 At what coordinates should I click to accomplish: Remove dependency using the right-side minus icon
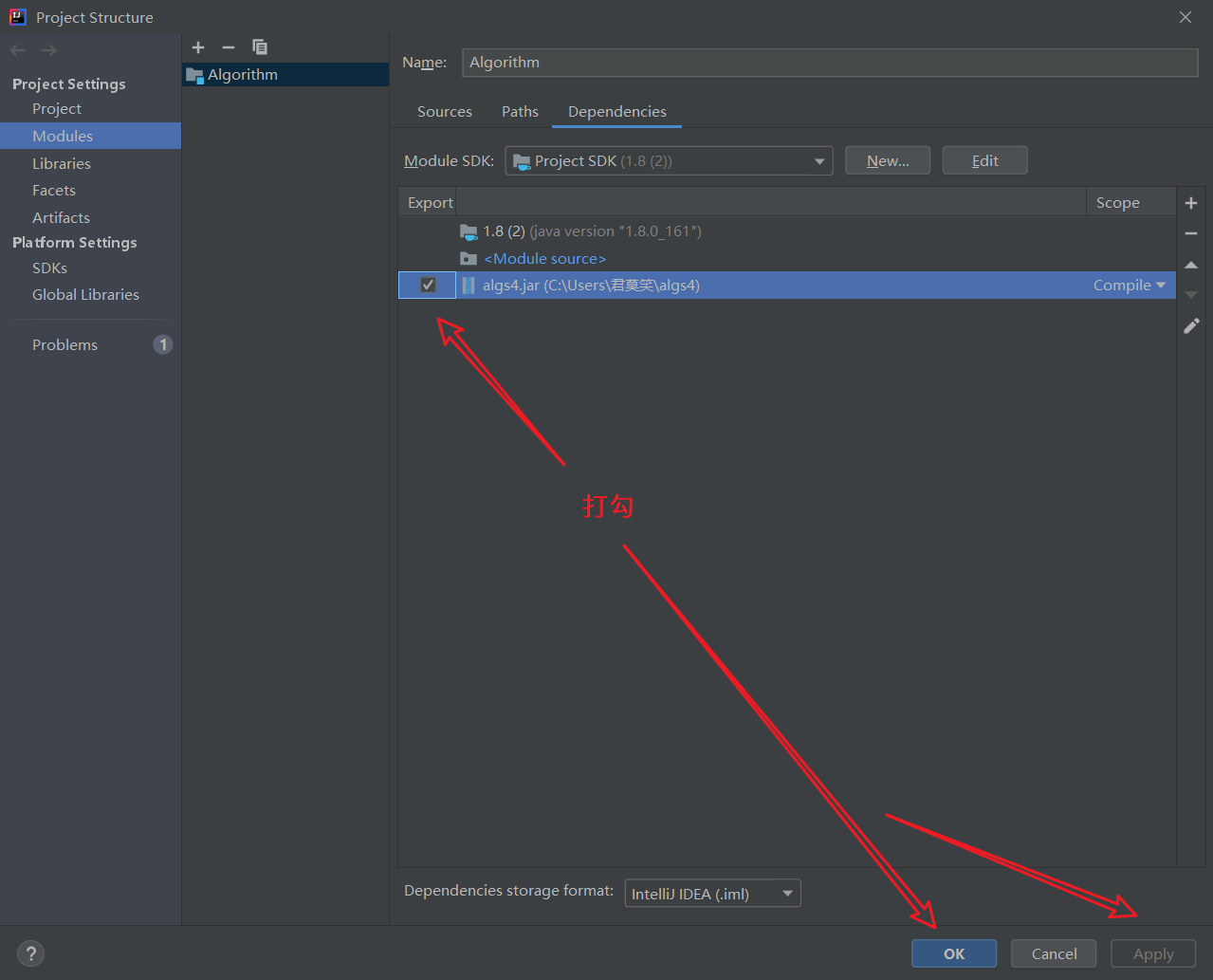[1191, 233]
